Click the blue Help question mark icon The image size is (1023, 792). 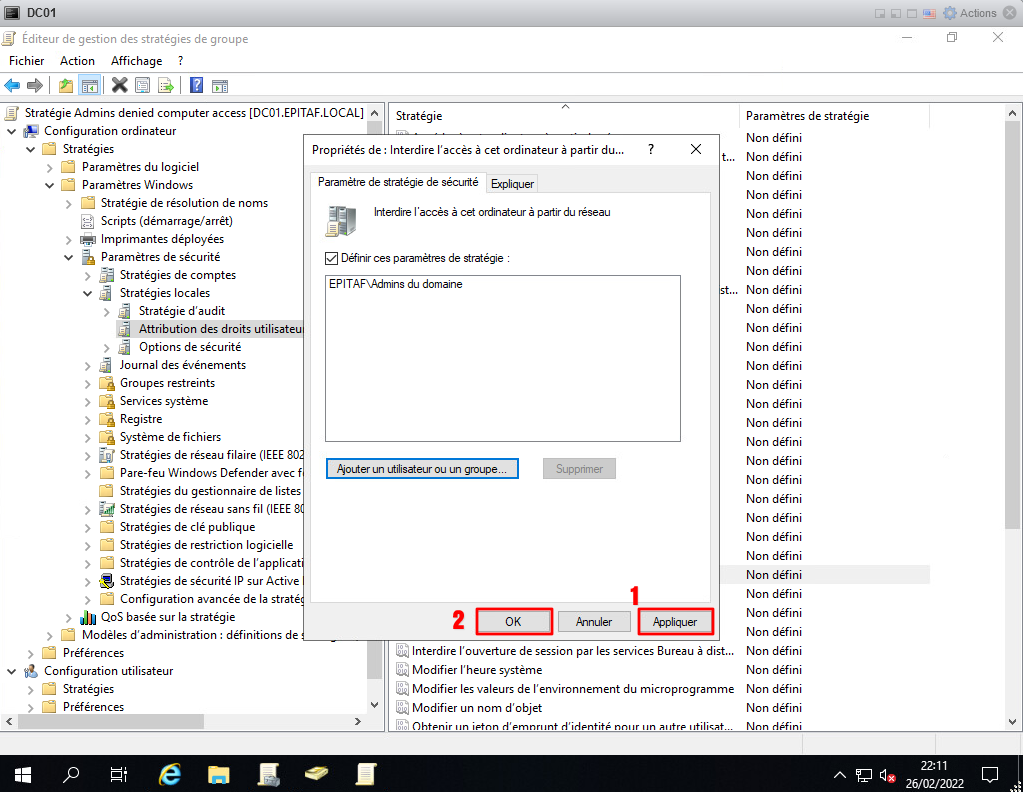[197, 85]
